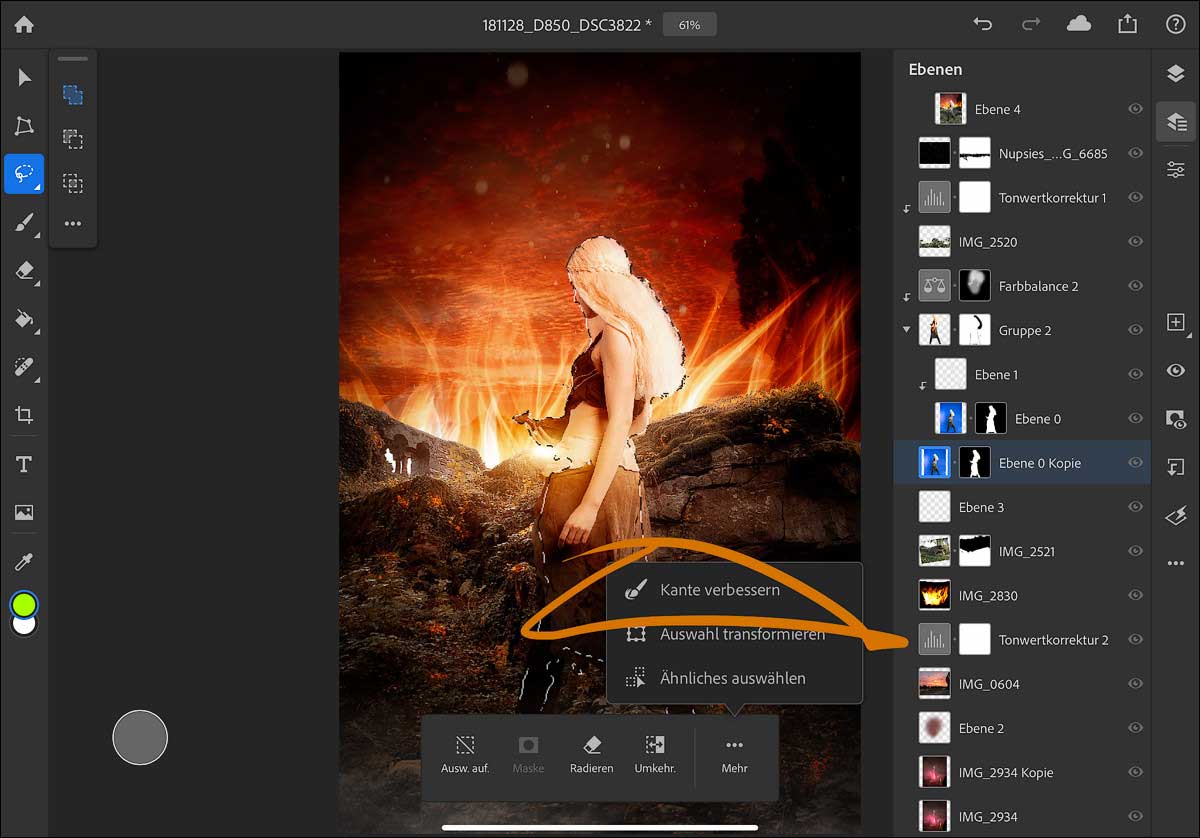1200x838 pixels.
Task: Open the 61% zoom level dropdown
Action: coord(689,25)
